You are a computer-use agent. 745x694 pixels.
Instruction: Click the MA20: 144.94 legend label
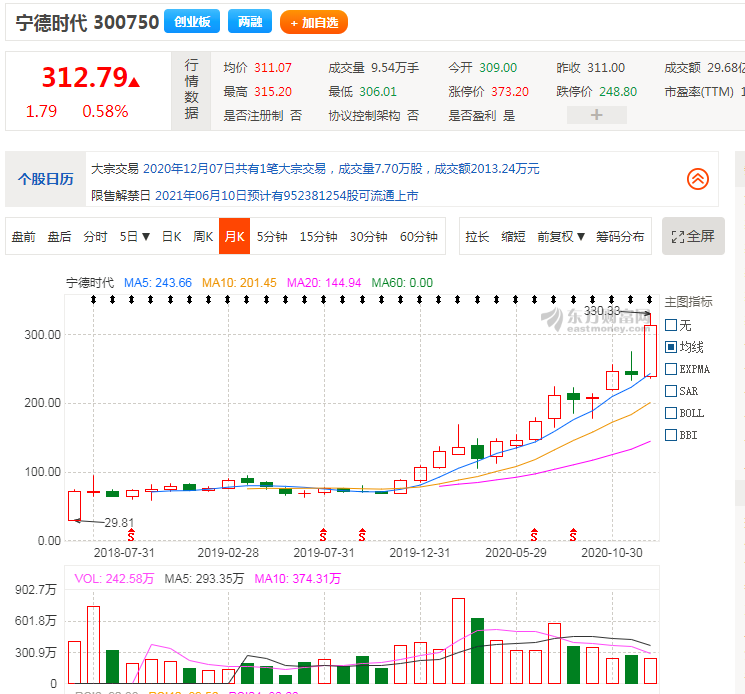tap(324, 283)
